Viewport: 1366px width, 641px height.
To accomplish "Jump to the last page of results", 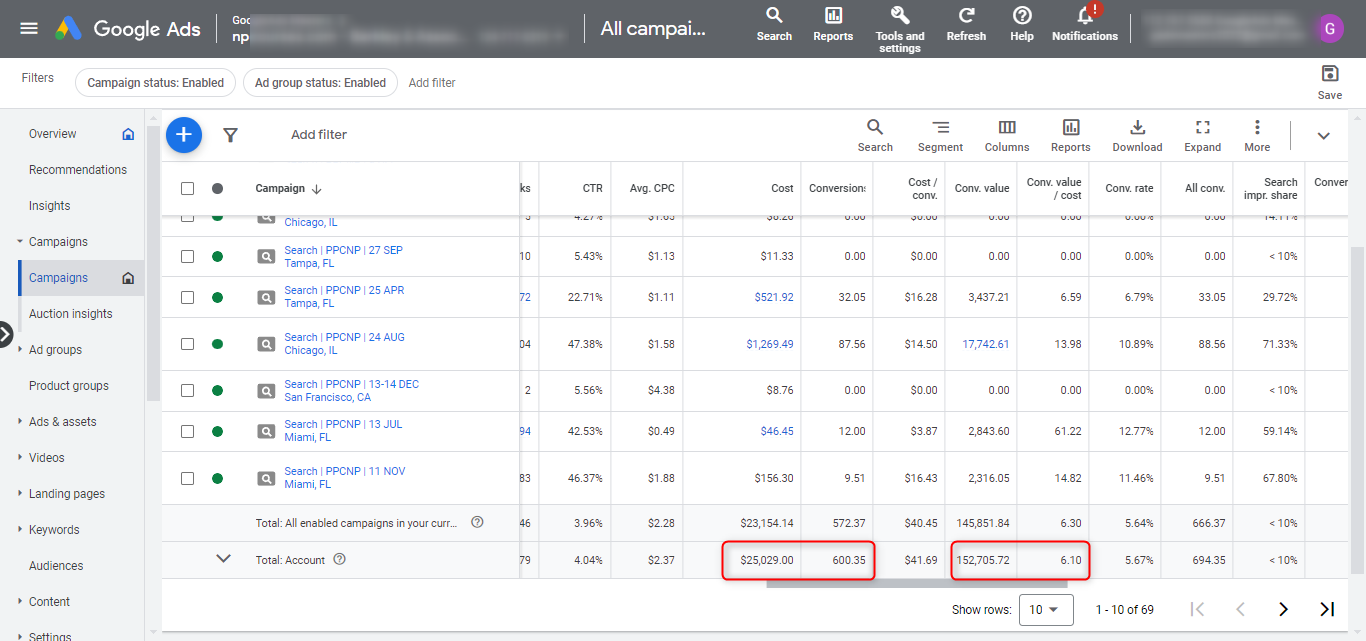I will [1327, 609].
